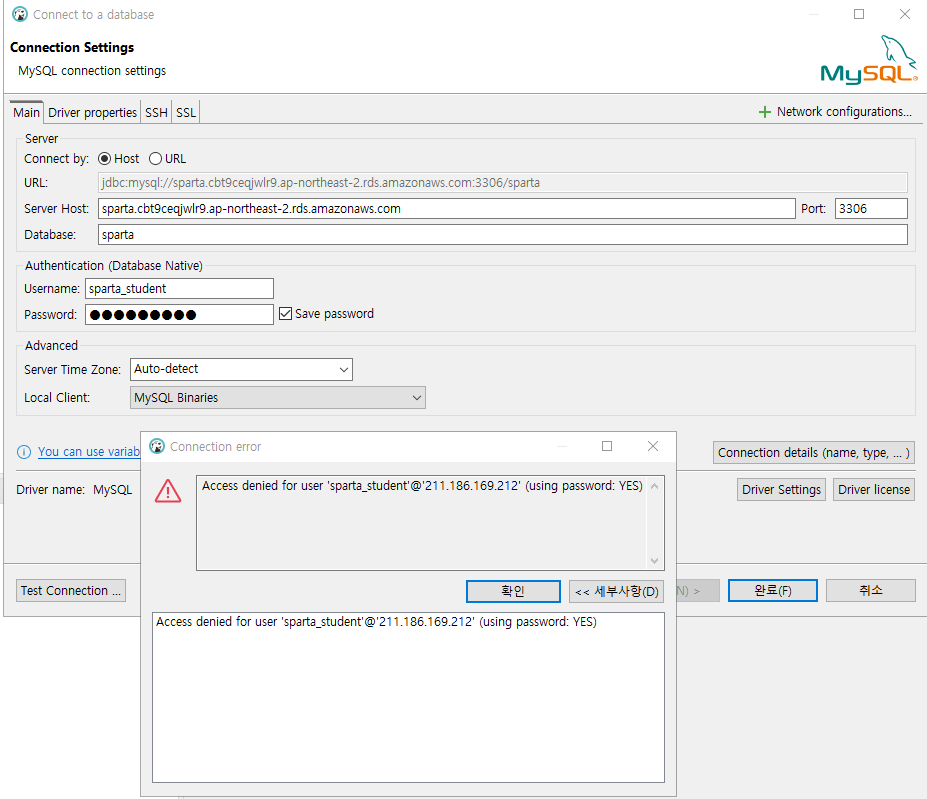Screen dimensions: 927x799
Task: Switch to the Main tab
Action: click(26, 112)
